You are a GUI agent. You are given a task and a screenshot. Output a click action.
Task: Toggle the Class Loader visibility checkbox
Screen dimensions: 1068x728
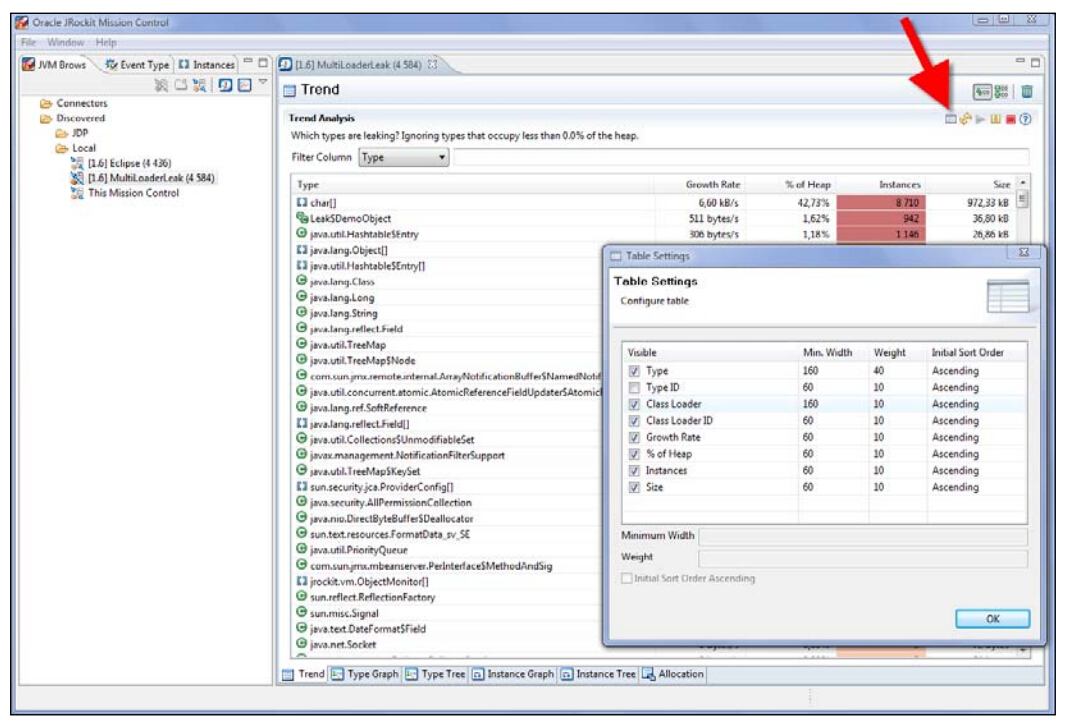[634, 405]
